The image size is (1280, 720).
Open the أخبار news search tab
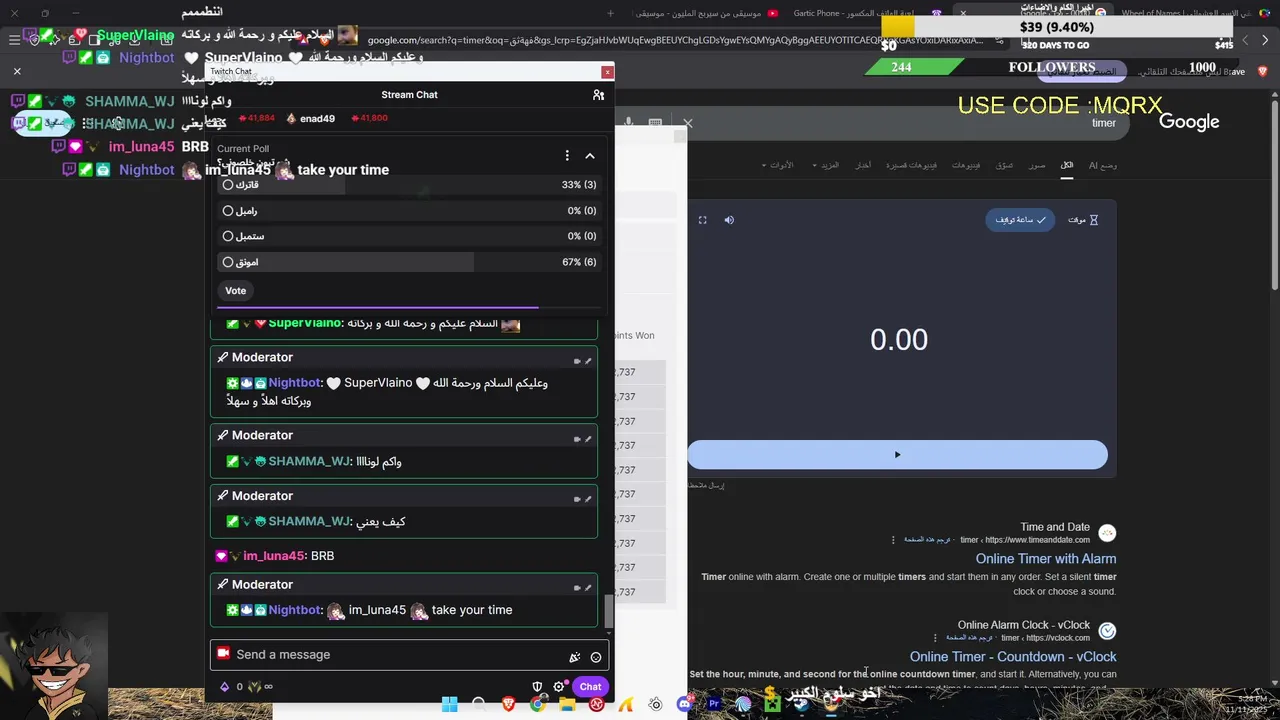point(863,165)
